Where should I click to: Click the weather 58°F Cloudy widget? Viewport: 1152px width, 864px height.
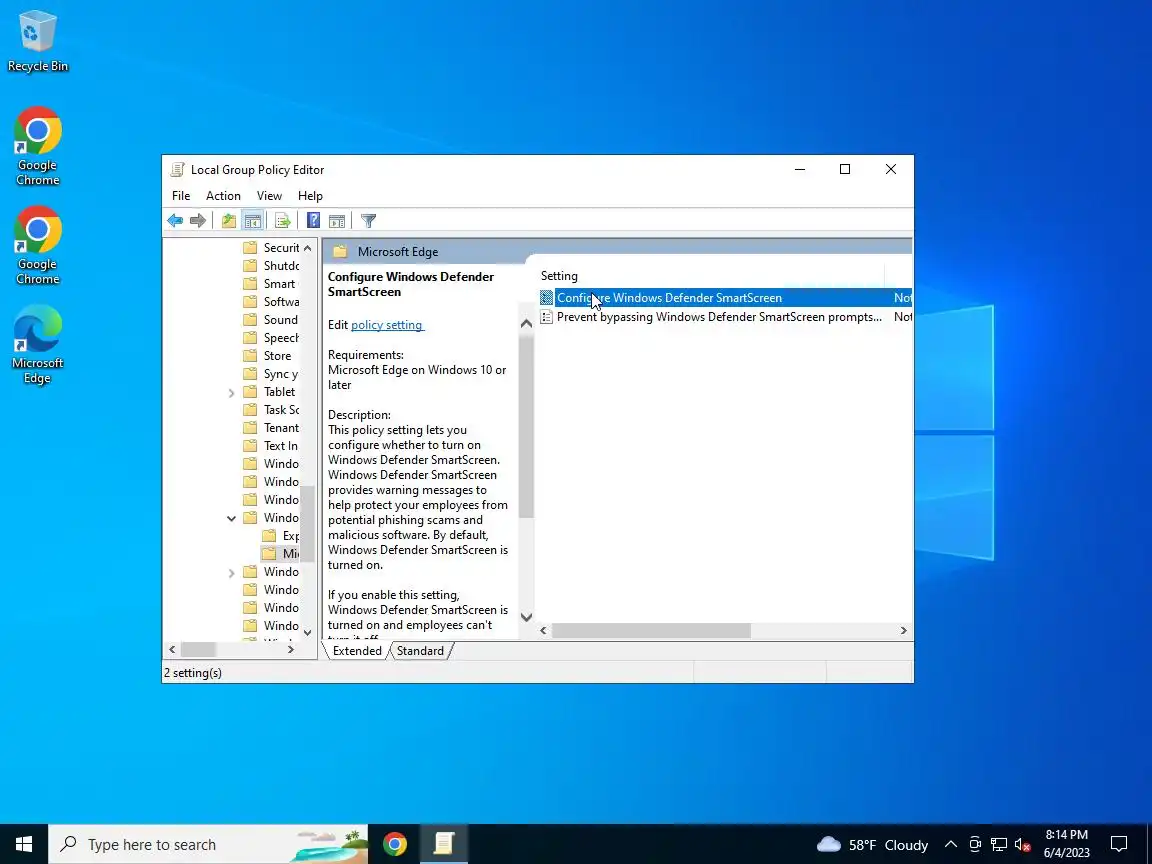coord(872,844)
